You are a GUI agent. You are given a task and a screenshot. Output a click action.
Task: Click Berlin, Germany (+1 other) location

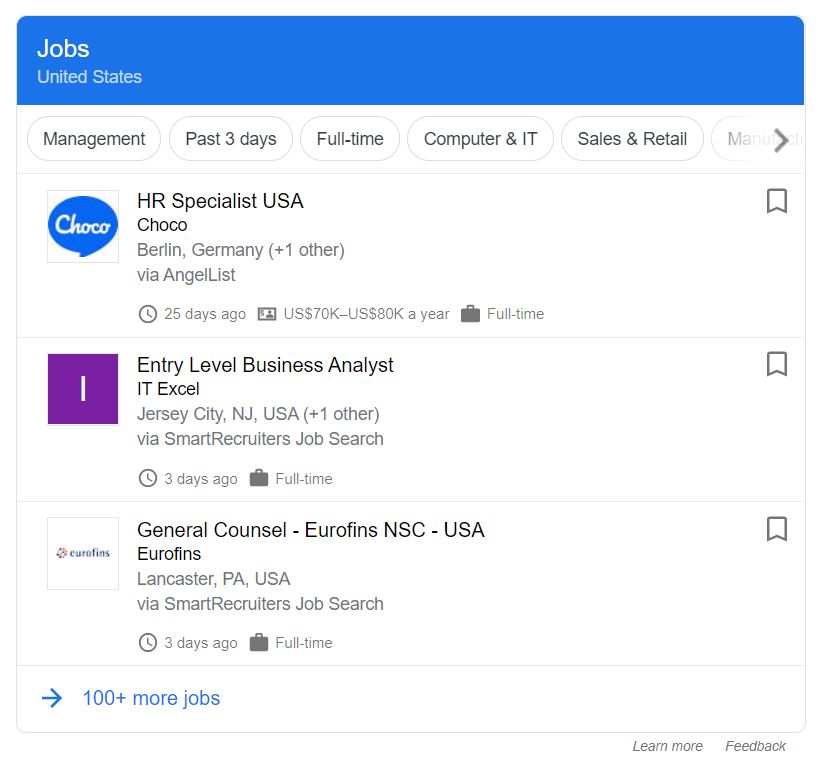click(x=241, y=250)
